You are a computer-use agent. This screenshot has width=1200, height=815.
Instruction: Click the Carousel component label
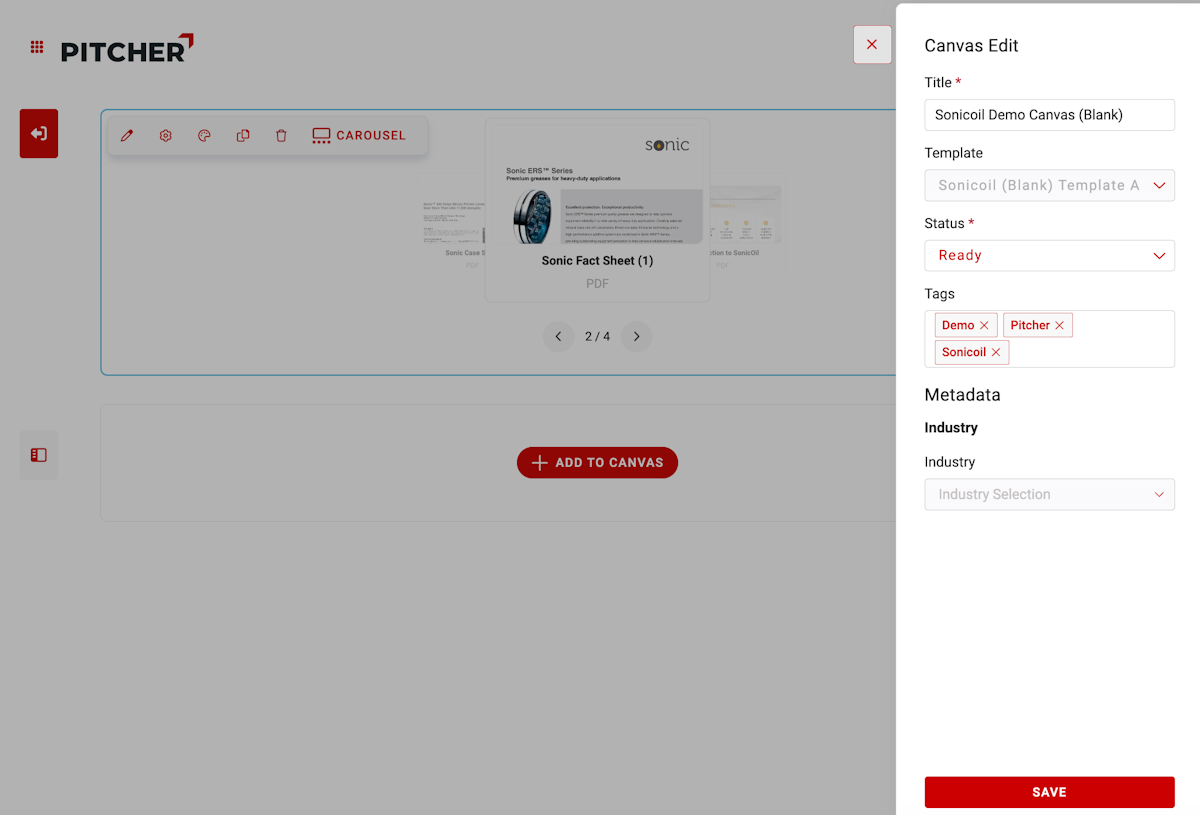359,136
